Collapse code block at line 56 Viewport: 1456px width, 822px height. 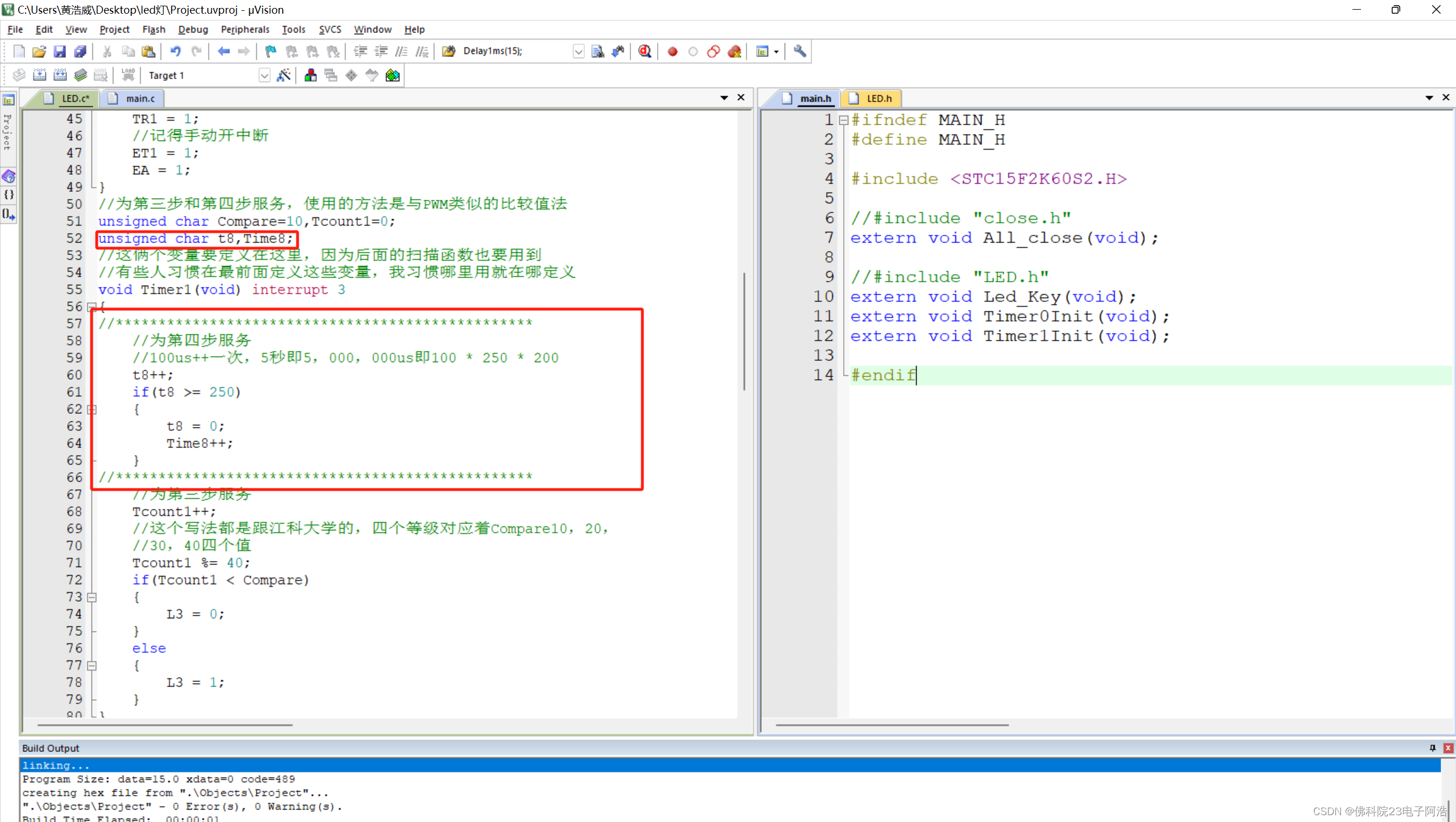tap(92, 307)
